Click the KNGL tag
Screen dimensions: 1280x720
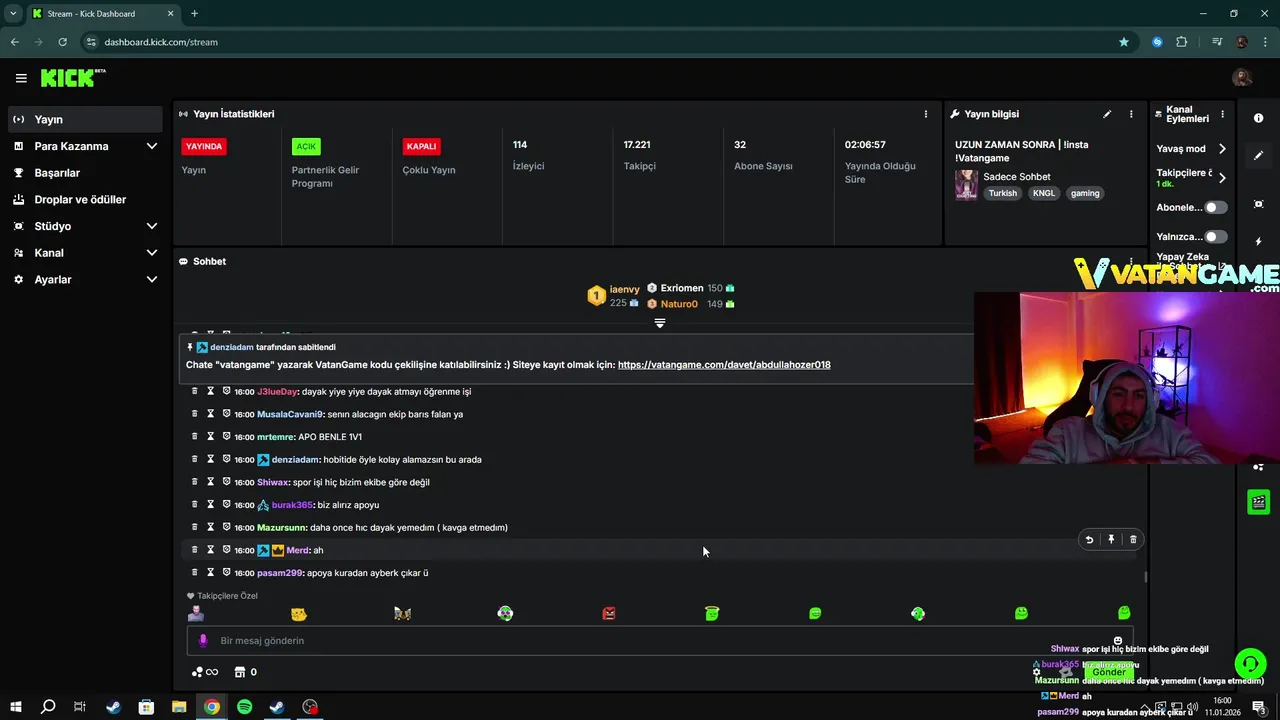1043,193
